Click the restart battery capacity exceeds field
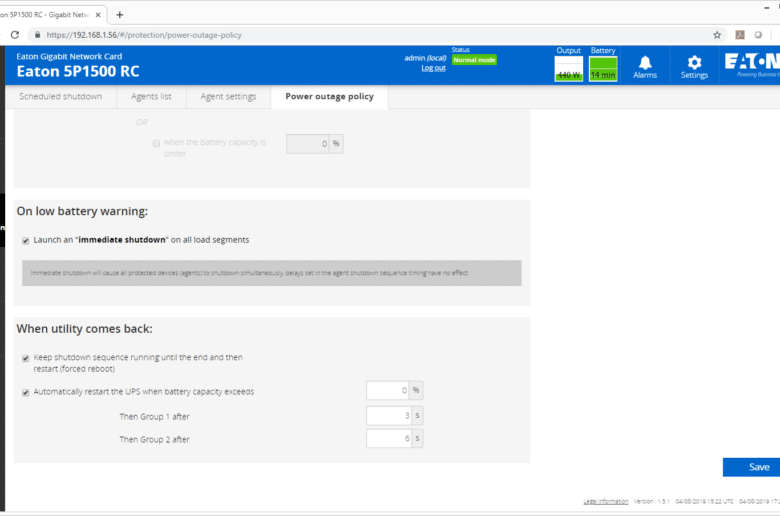This screenshot has height=516, width=780. 388,391
